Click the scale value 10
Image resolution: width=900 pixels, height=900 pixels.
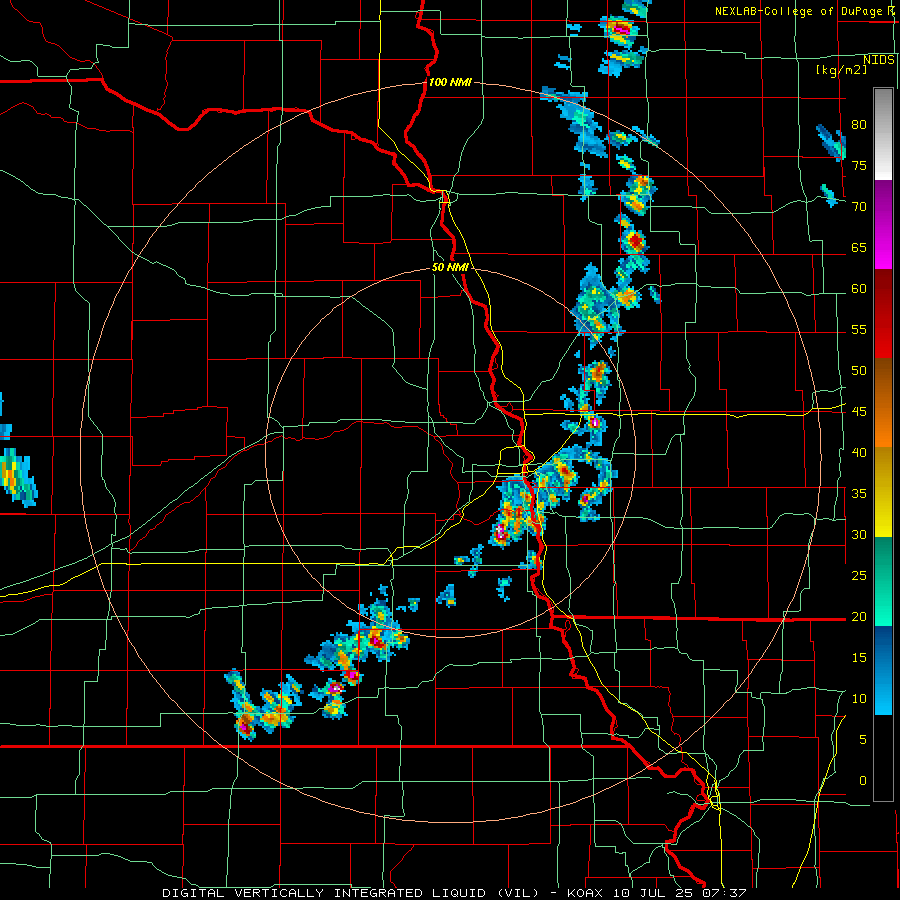pyautogui.click(x=859, y=699)
